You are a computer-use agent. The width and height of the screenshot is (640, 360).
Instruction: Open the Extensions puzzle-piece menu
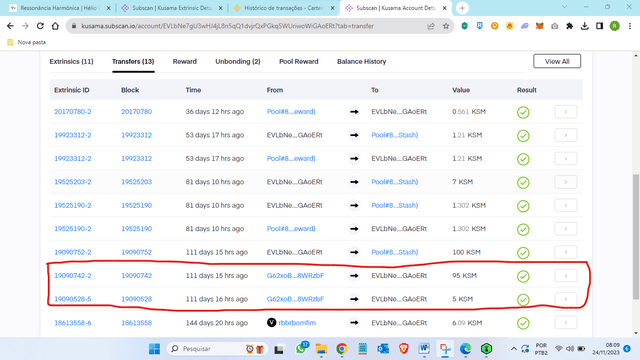569,26
